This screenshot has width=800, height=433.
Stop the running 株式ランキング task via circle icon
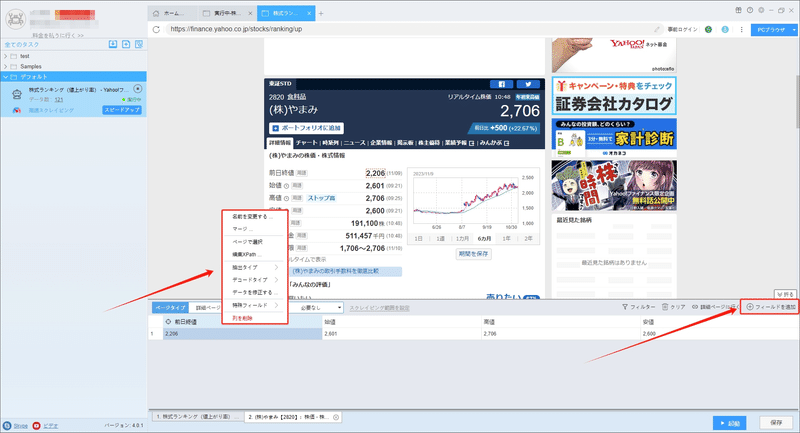(137, 89)
